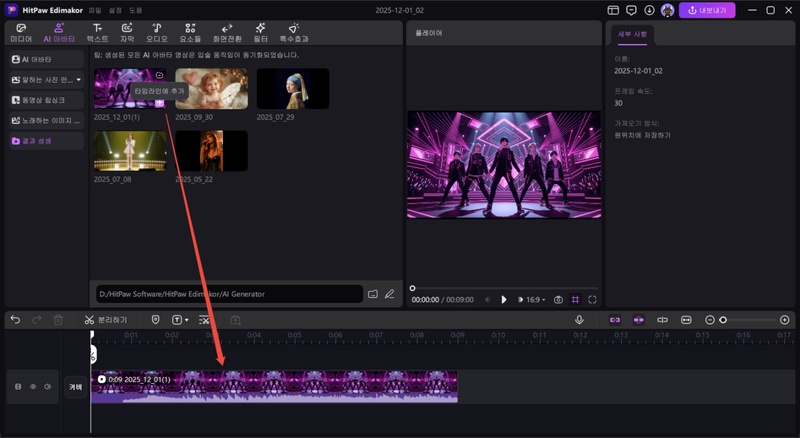Open the folder icon beside the output path
The image size is (800, 438).
click(373, 294)
